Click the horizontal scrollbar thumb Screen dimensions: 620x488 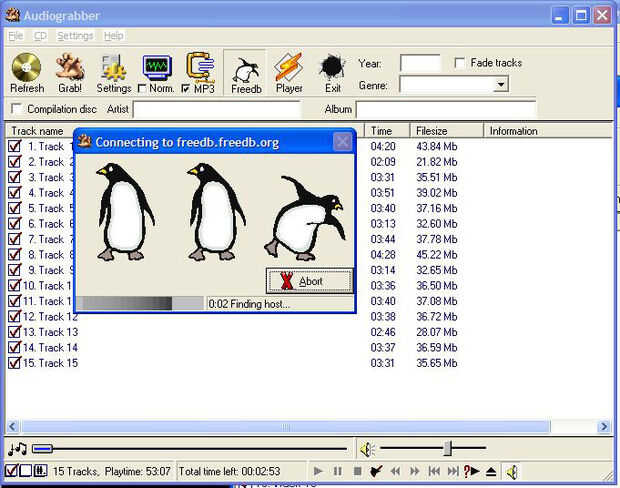point(285,427)
